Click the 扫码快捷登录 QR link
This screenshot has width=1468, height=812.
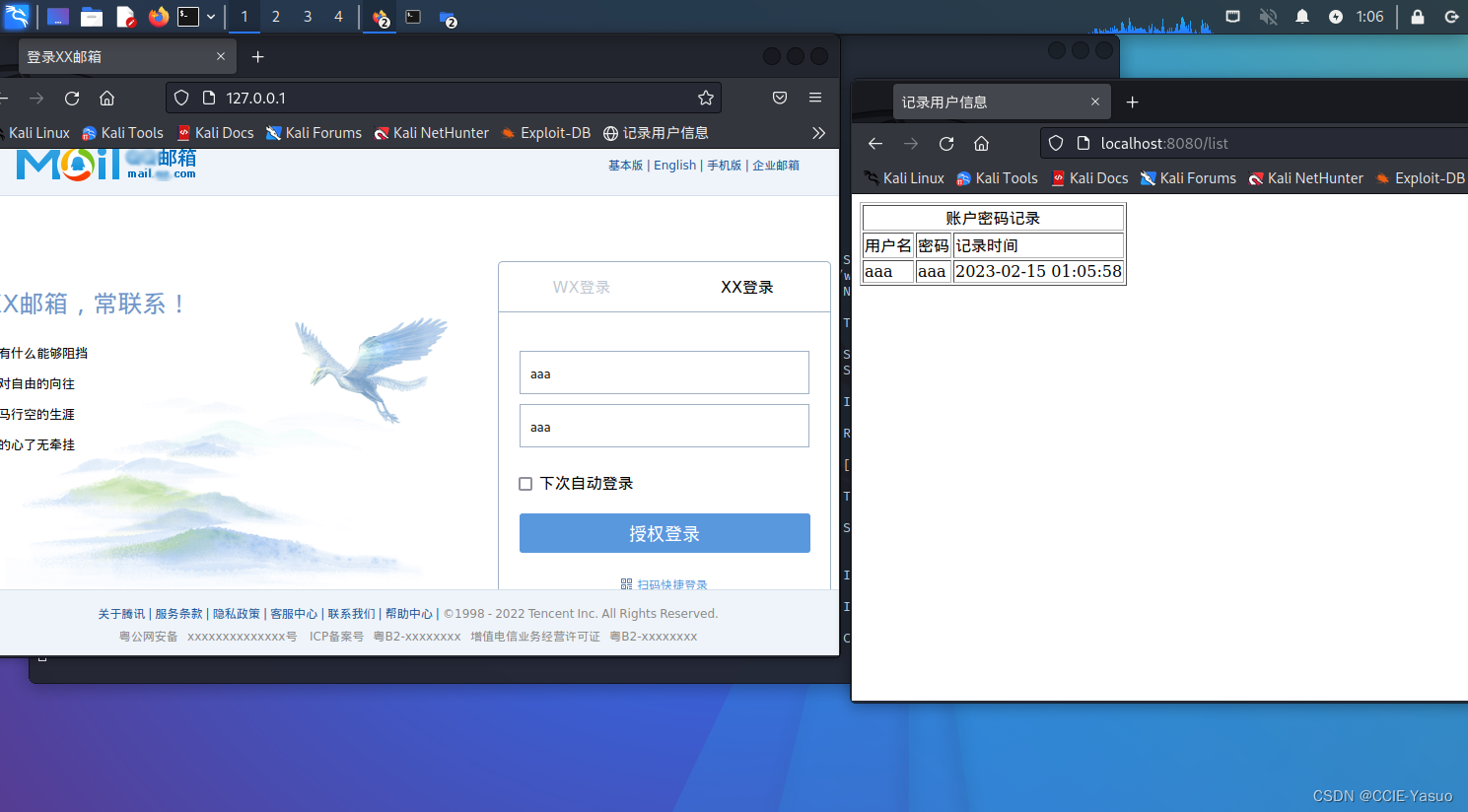pyautogui.click(x=664, y=584)
